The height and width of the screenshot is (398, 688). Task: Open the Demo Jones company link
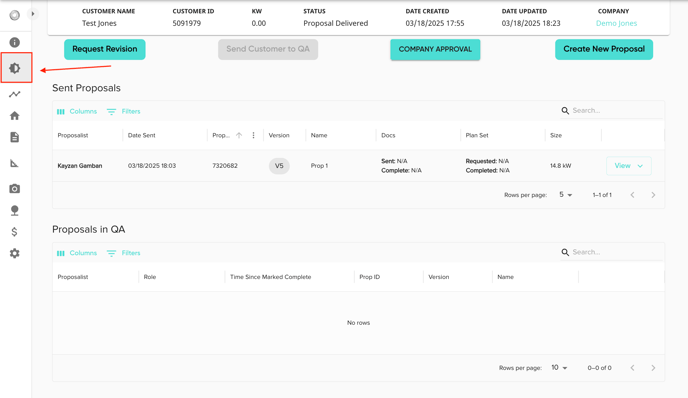(616, 23)
